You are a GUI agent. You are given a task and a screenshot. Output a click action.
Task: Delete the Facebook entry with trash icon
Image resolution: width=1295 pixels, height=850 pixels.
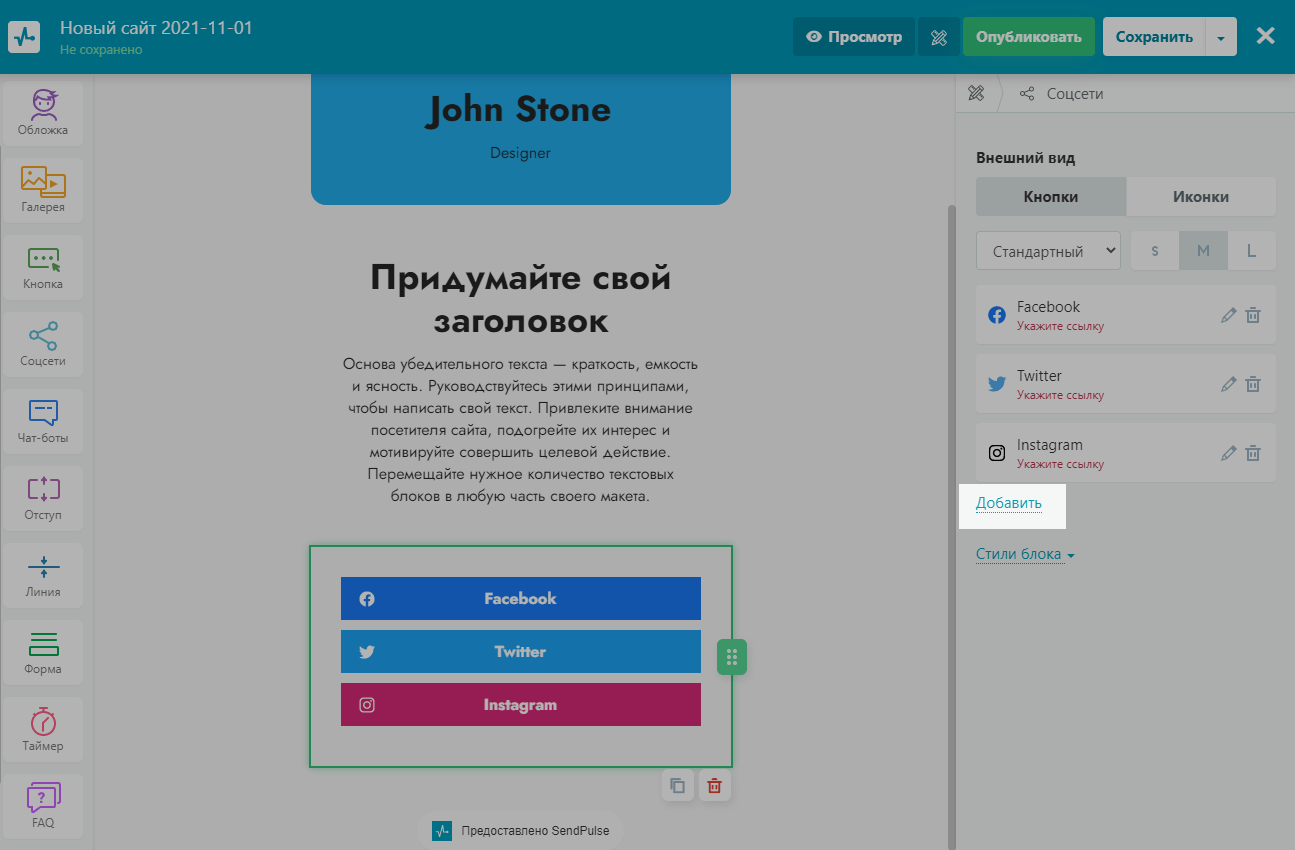(1253, 315)
